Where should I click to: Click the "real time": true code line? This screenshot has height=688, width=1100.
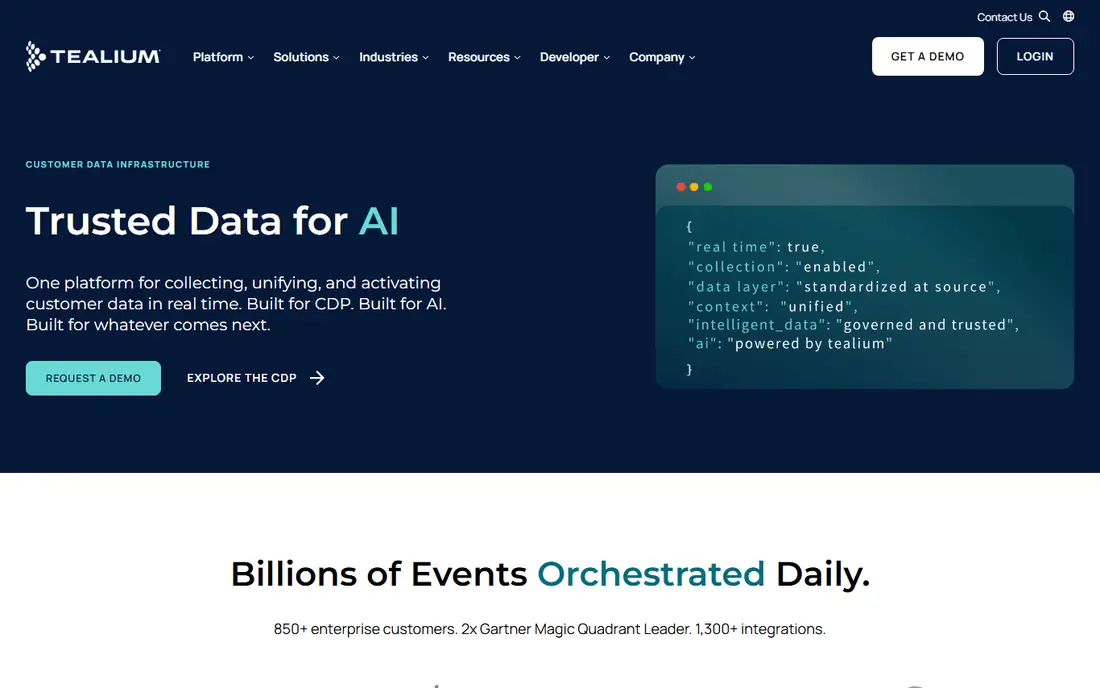(x=756, y=247)
